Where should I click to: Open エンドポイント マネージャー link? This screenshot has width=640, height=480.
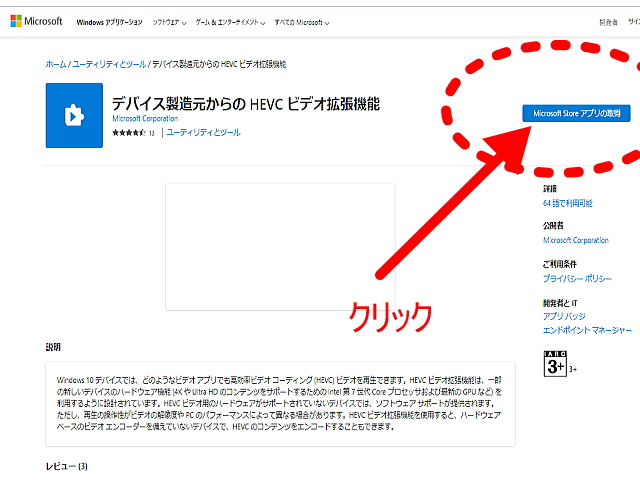click(587, 330)
